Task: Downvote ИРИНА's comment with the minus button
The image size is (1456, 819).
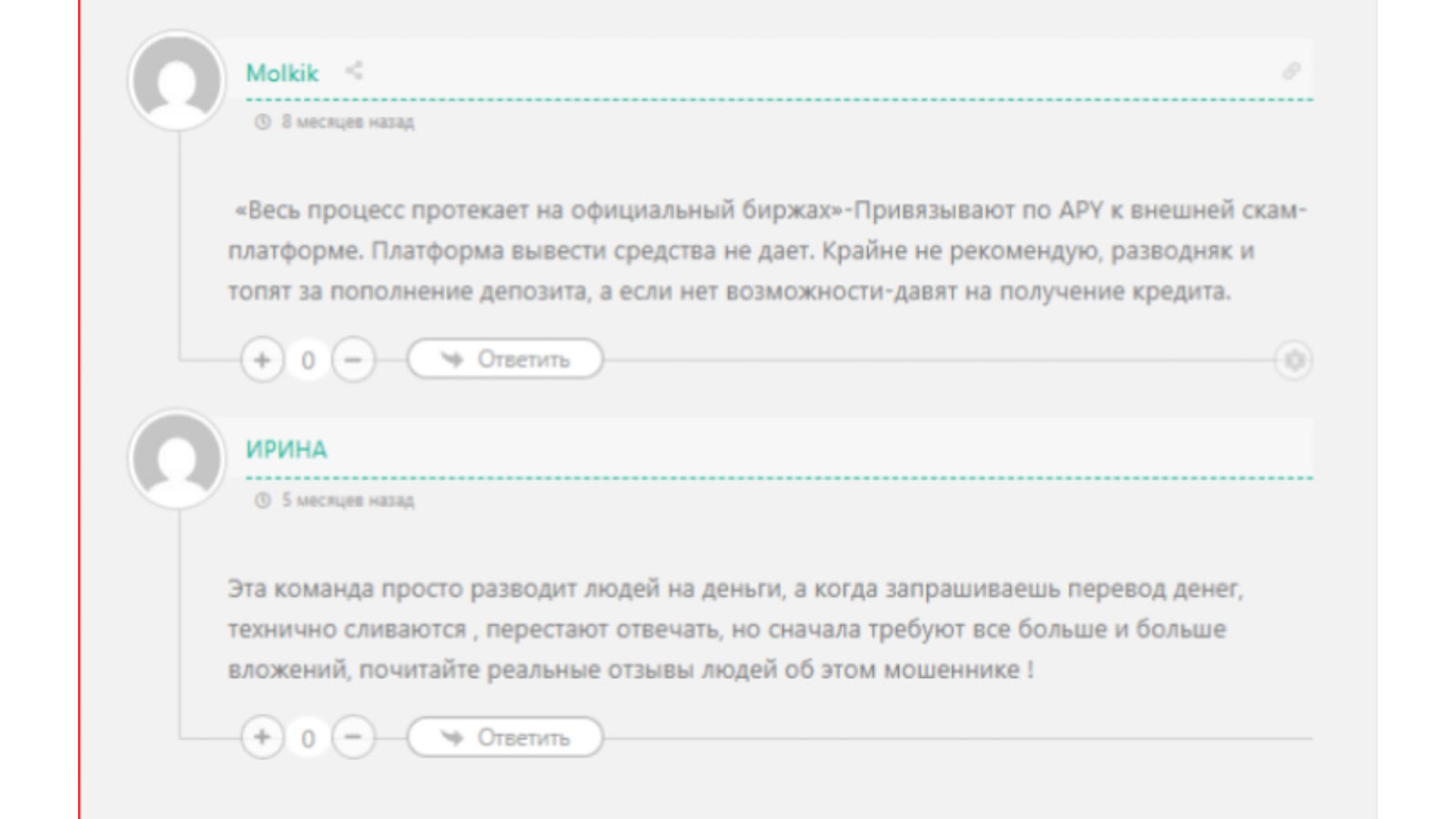Action: 353,737
